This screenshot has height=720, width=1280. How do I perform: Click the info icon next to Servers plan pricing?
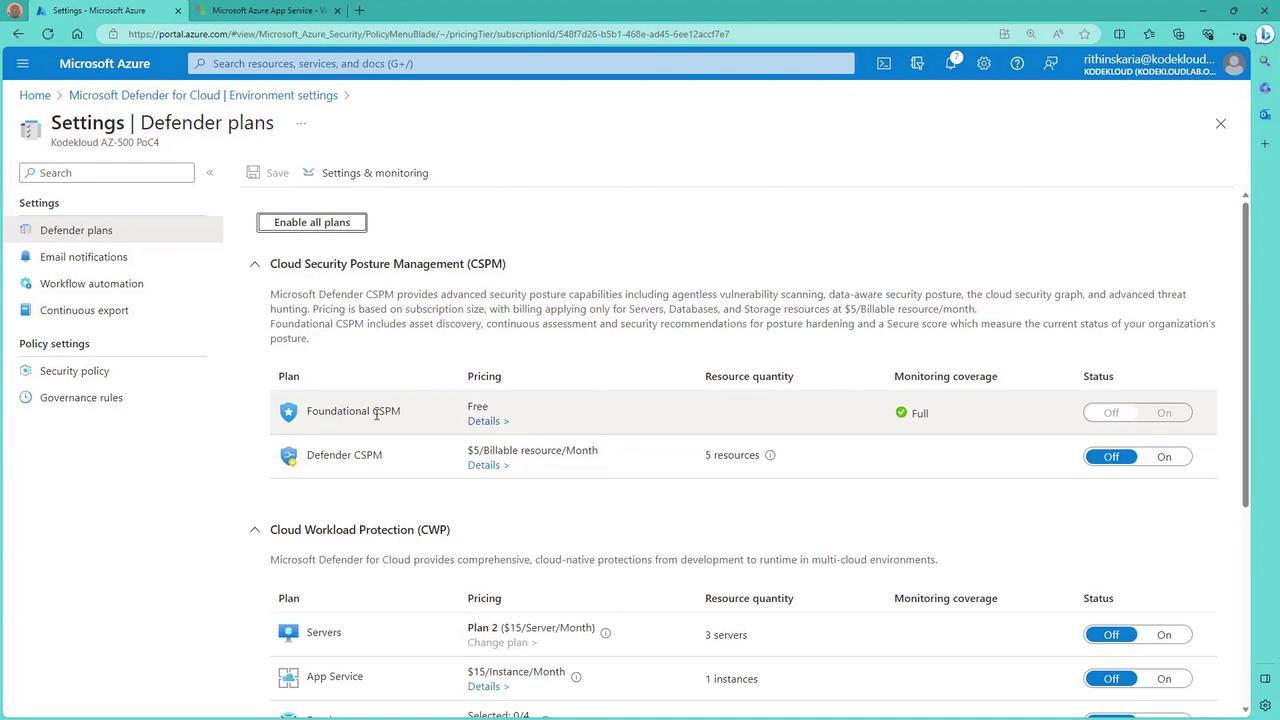tap(606, 633)
